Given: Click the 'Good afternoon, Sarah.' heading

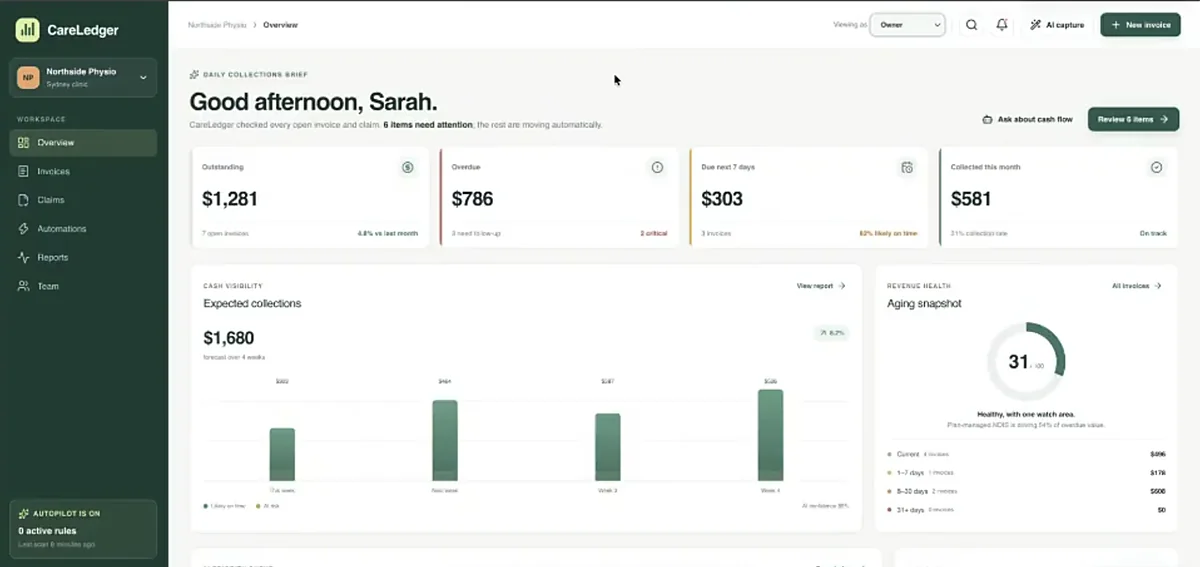Looking at the screenshot, I should 313,101.
